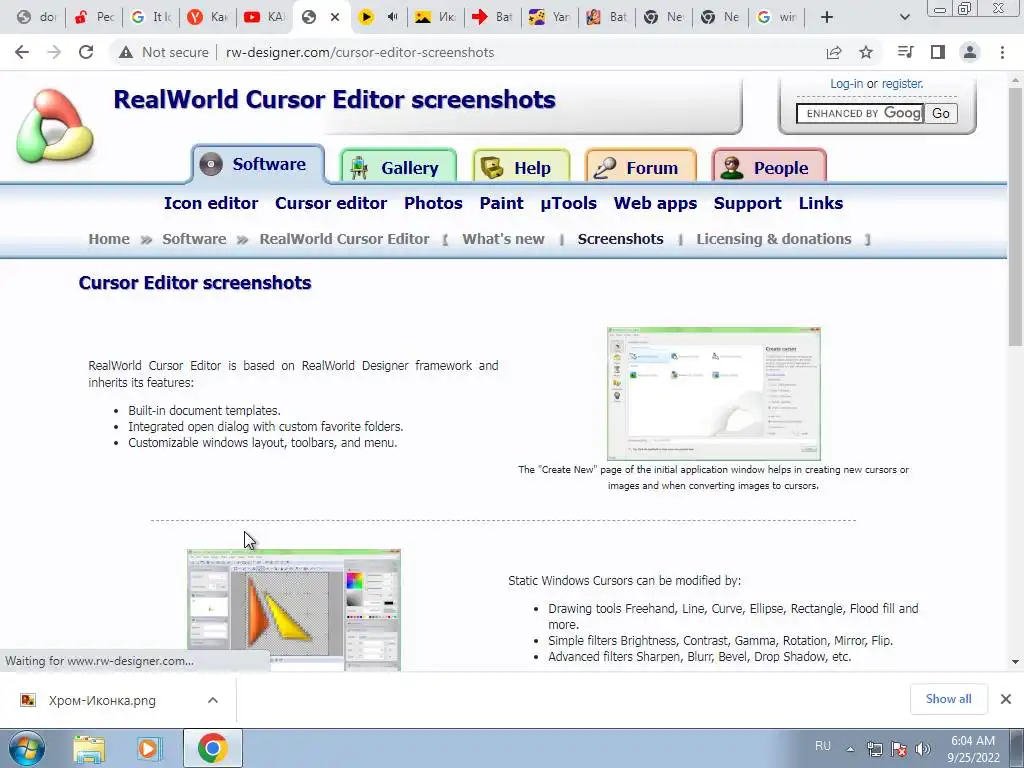Open the Photos link

[433, 203]
